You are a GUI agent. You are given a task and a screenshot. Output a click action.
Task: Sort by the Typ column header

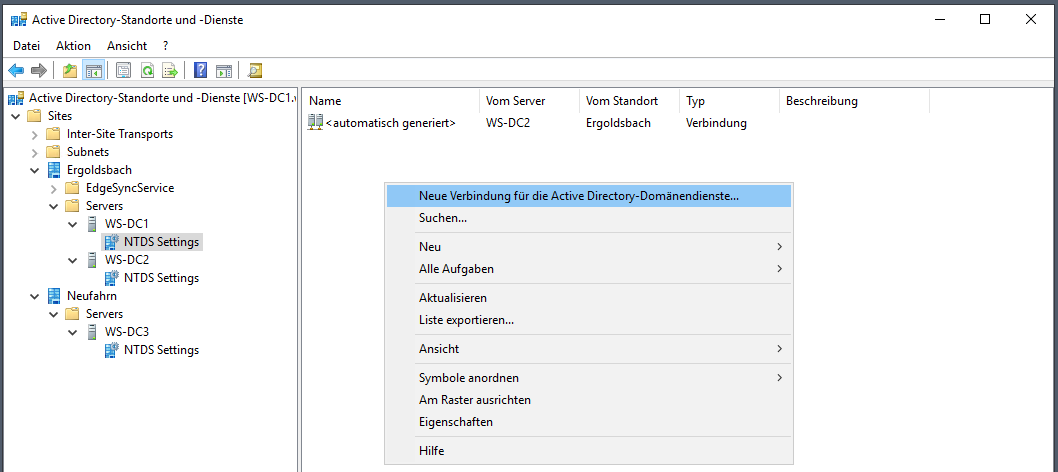coord(729,101)
